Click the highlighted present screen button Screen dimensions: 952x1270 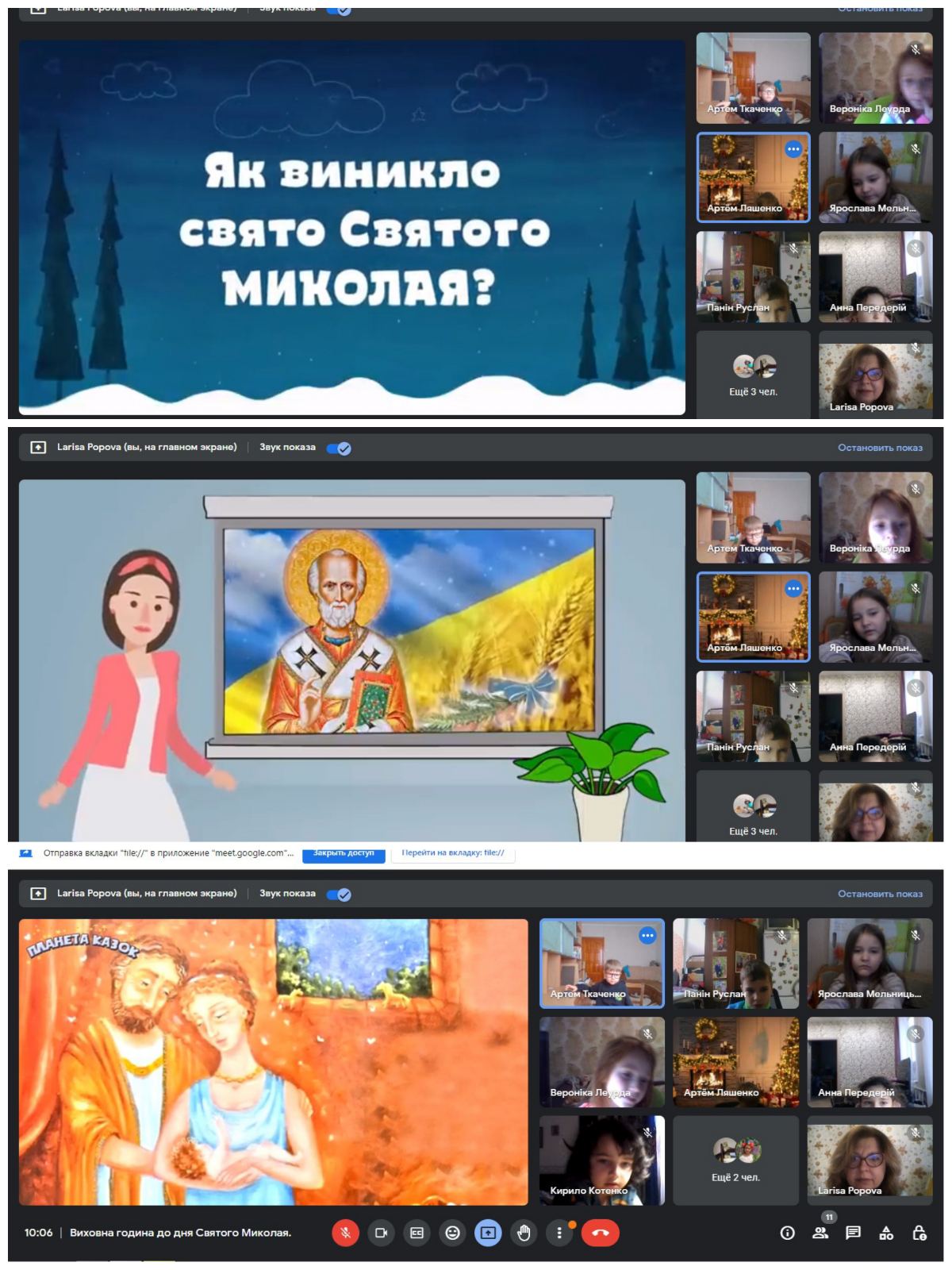coord(488,1233)
